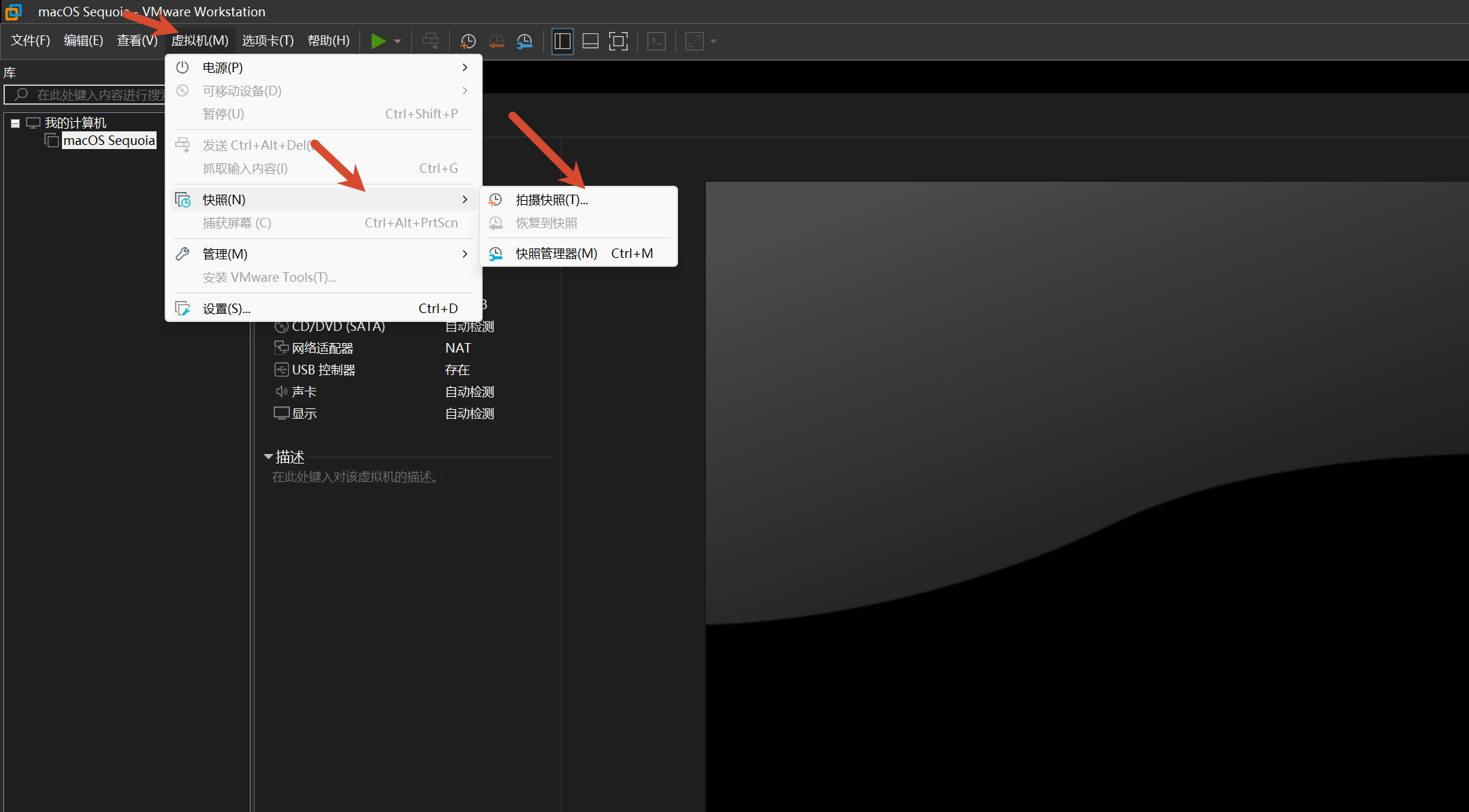This screenshot has height=812, width=1469.
Task: Click 自动检测 value in the 显示 row
Action: (x=470, y=413)
